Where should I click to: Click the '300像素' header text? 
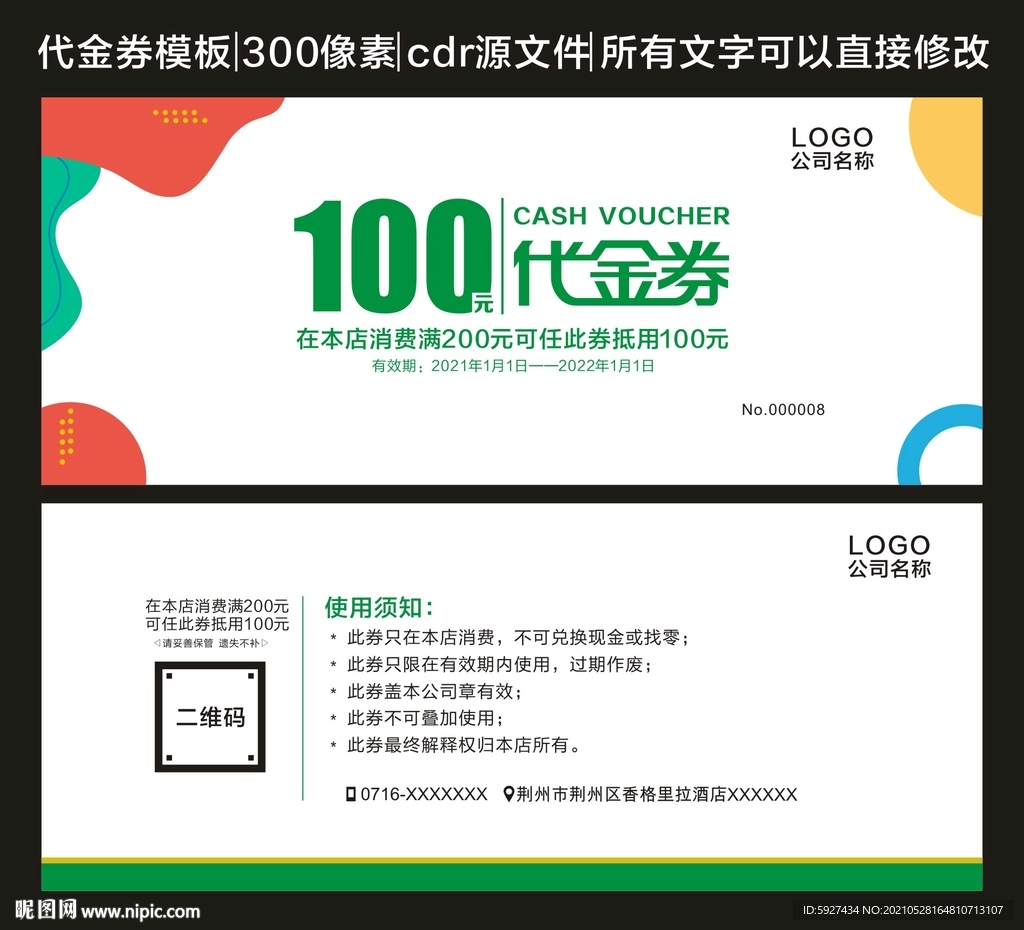click(318, 52)
